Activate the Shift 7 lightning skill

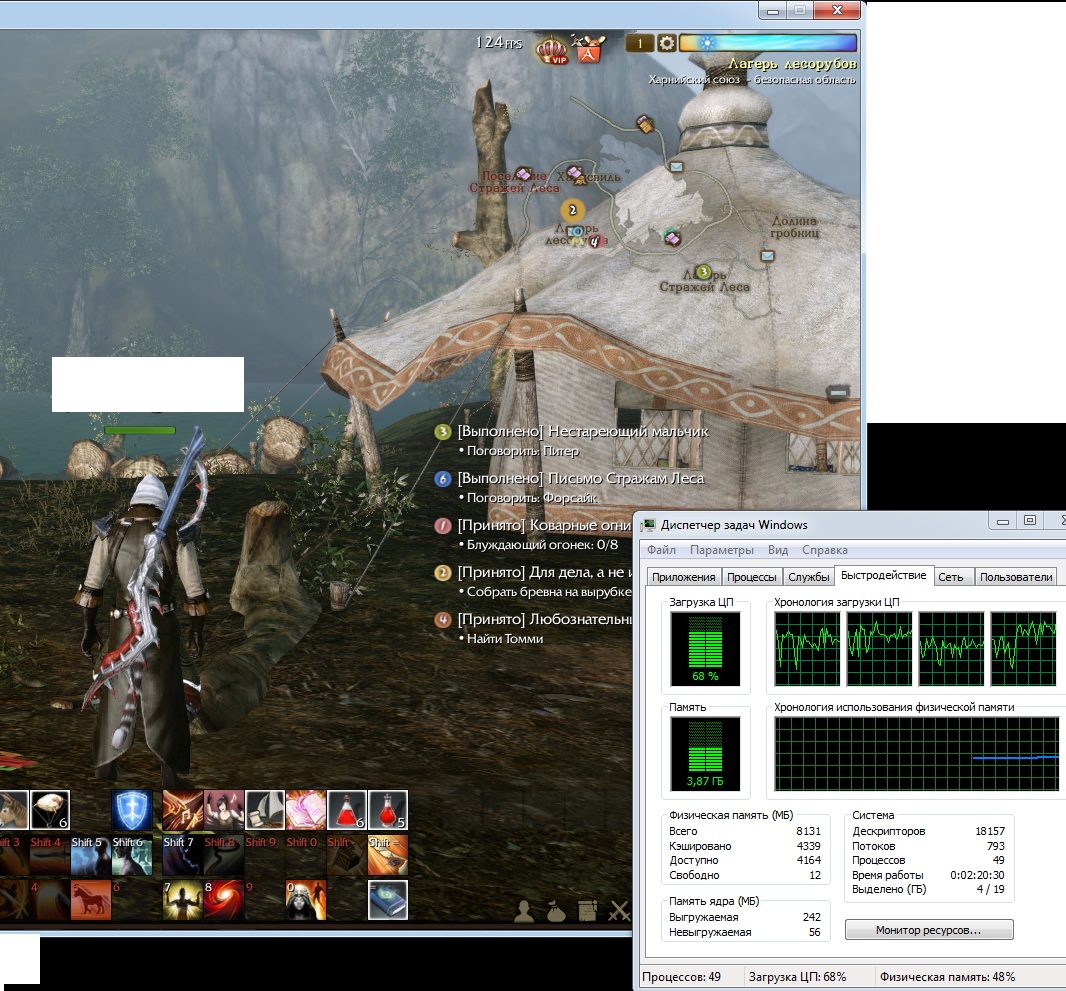[x=183, y=855]
